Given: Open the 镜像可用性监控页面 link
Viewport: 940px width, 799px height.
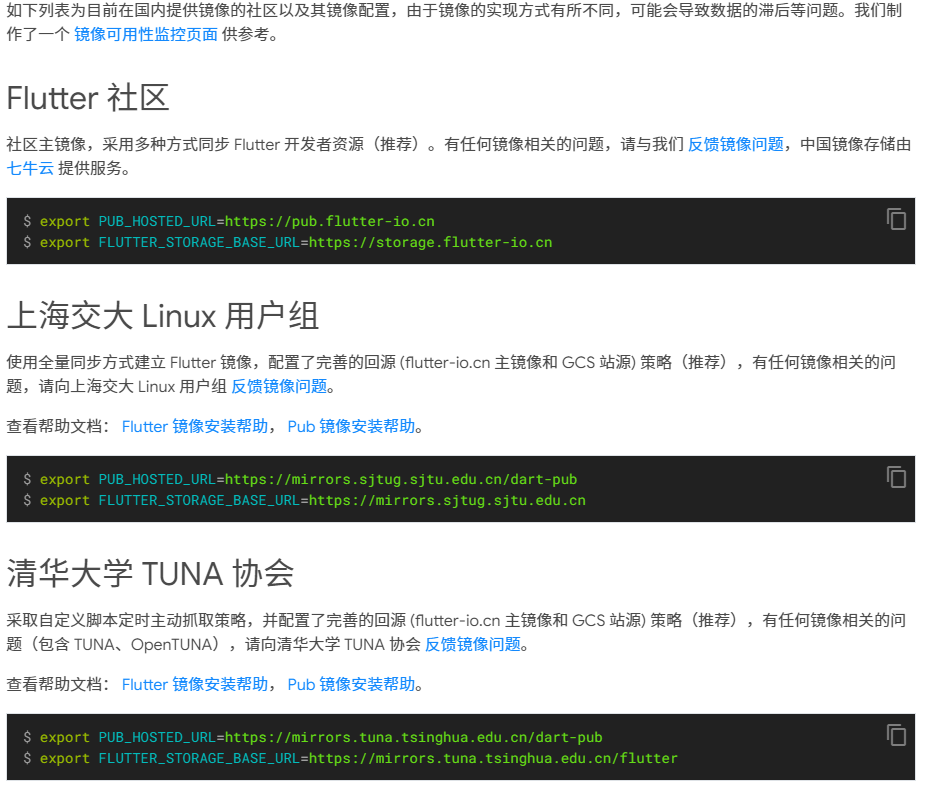Looking at the screenshot, I should tap(146, 34).
